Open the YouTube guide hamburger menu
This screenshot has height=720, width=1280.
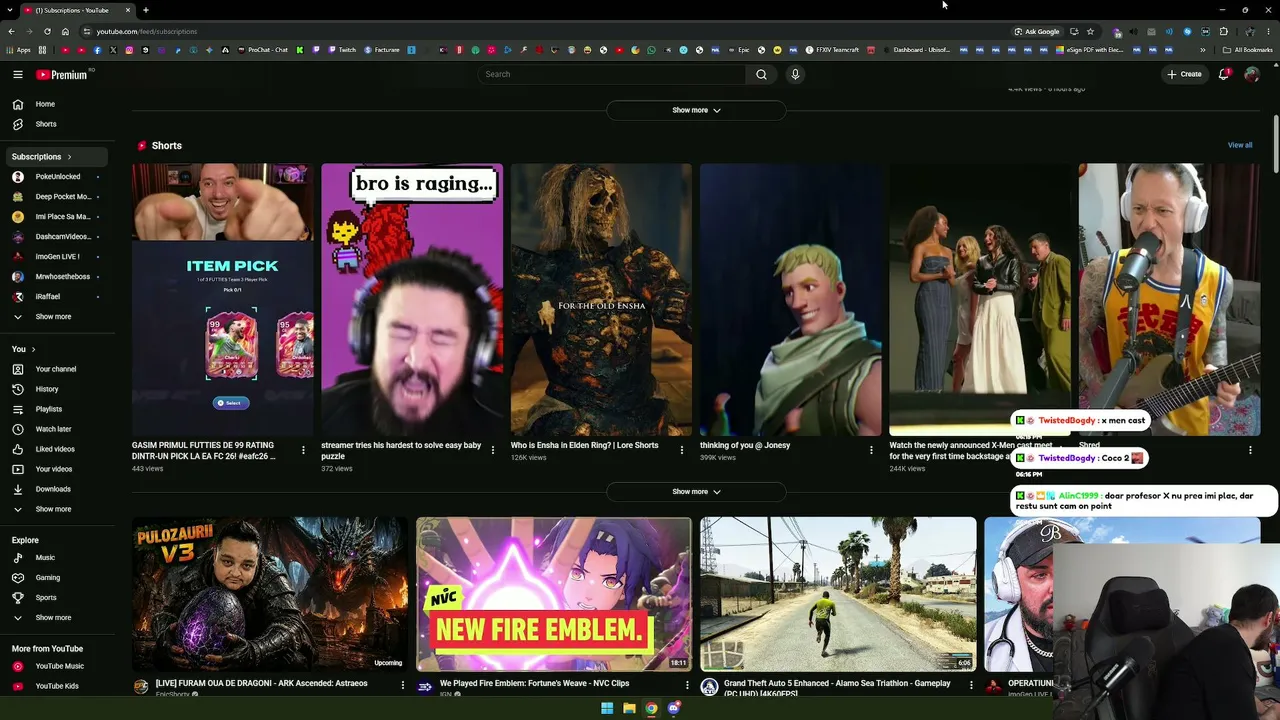[18, 74]
